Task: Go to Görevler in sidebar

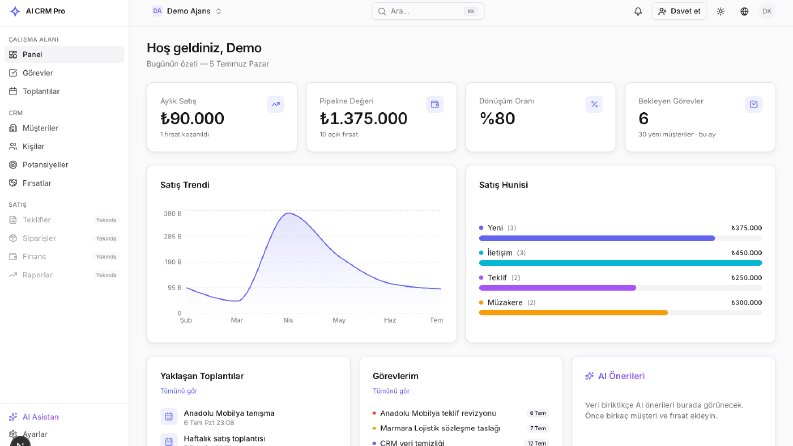Action: click(x=64, y=73)
